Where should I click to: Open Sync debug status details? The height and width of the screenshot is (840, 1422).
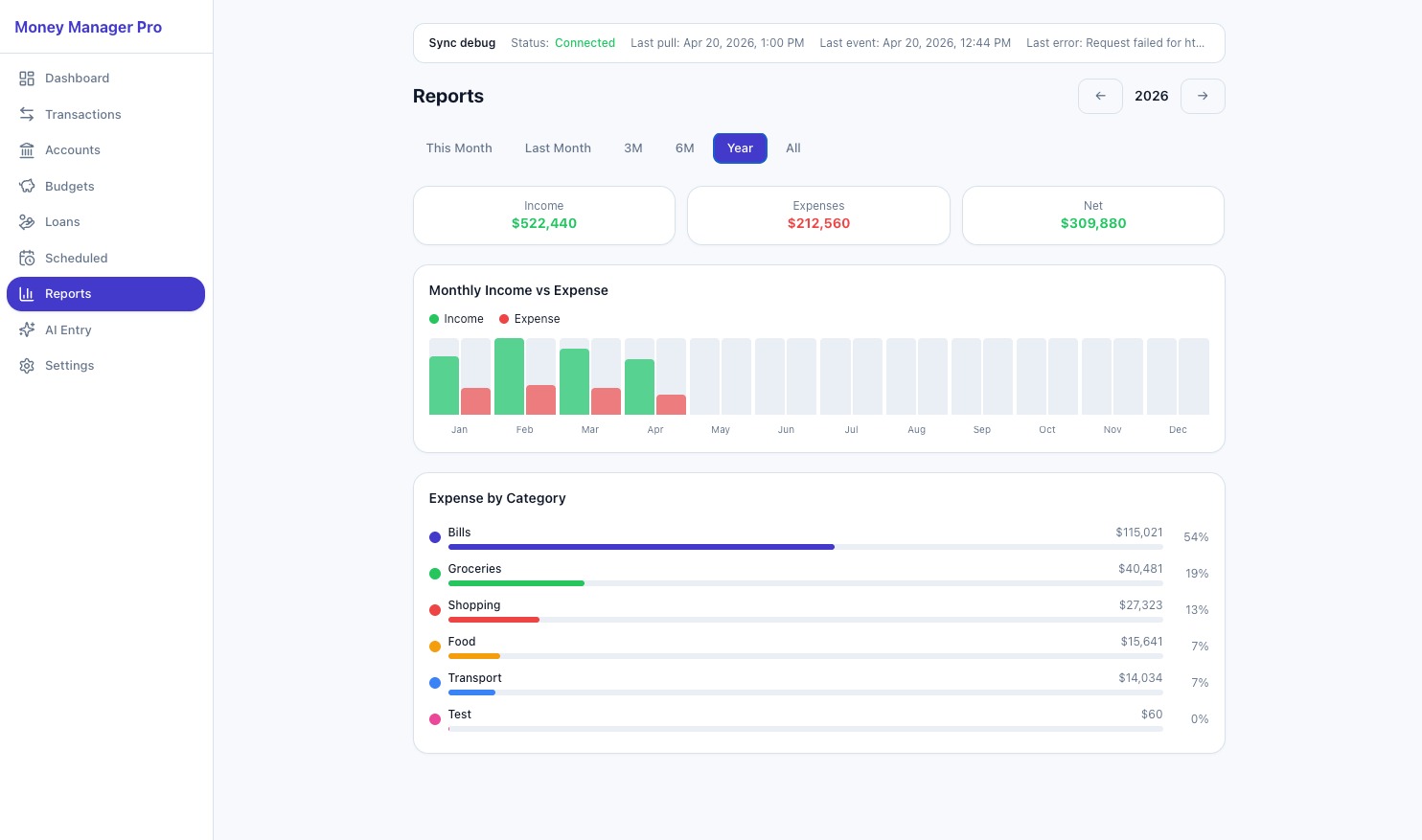coord(462,43)
